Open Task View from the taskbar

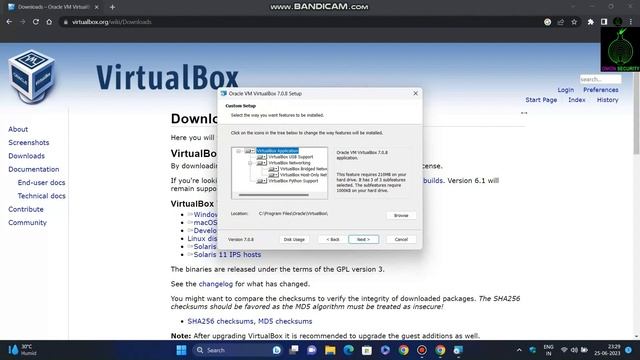click(x=293, y=350)
